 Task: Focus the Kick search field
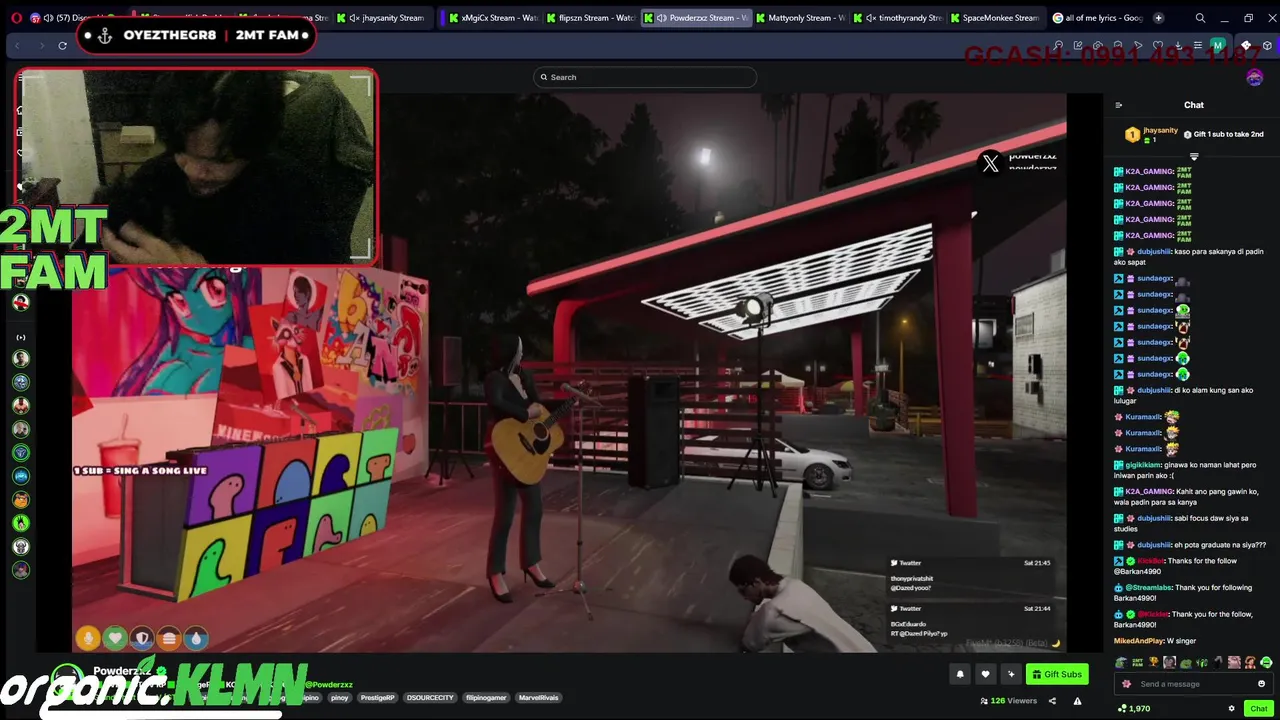(645, 77)
